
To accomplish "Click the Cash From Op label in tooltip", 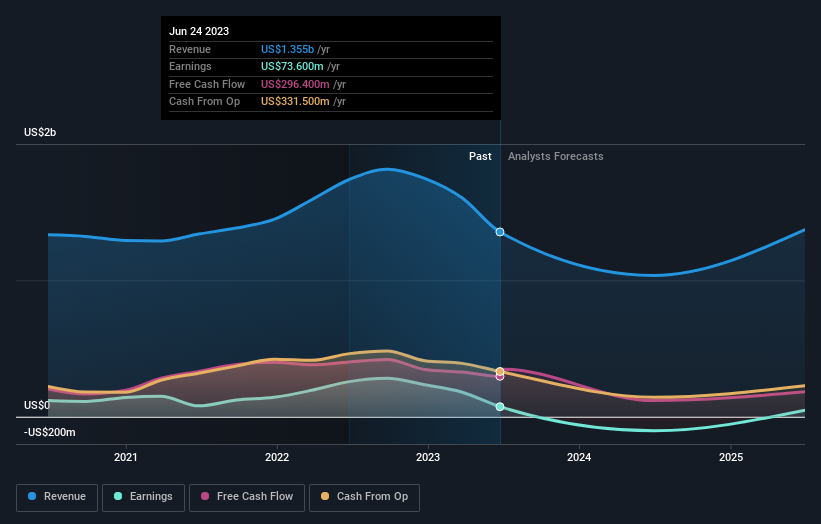I will tap(204, 102).
